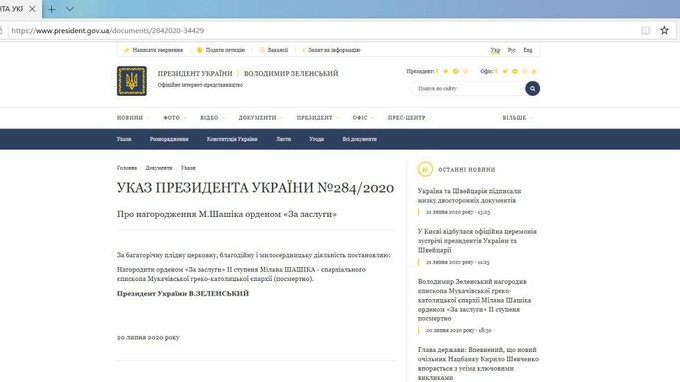Open the Запит на інформацію link
Viewport: 680px width, 382px height.
pyautogui.click(x=334, y=50)
